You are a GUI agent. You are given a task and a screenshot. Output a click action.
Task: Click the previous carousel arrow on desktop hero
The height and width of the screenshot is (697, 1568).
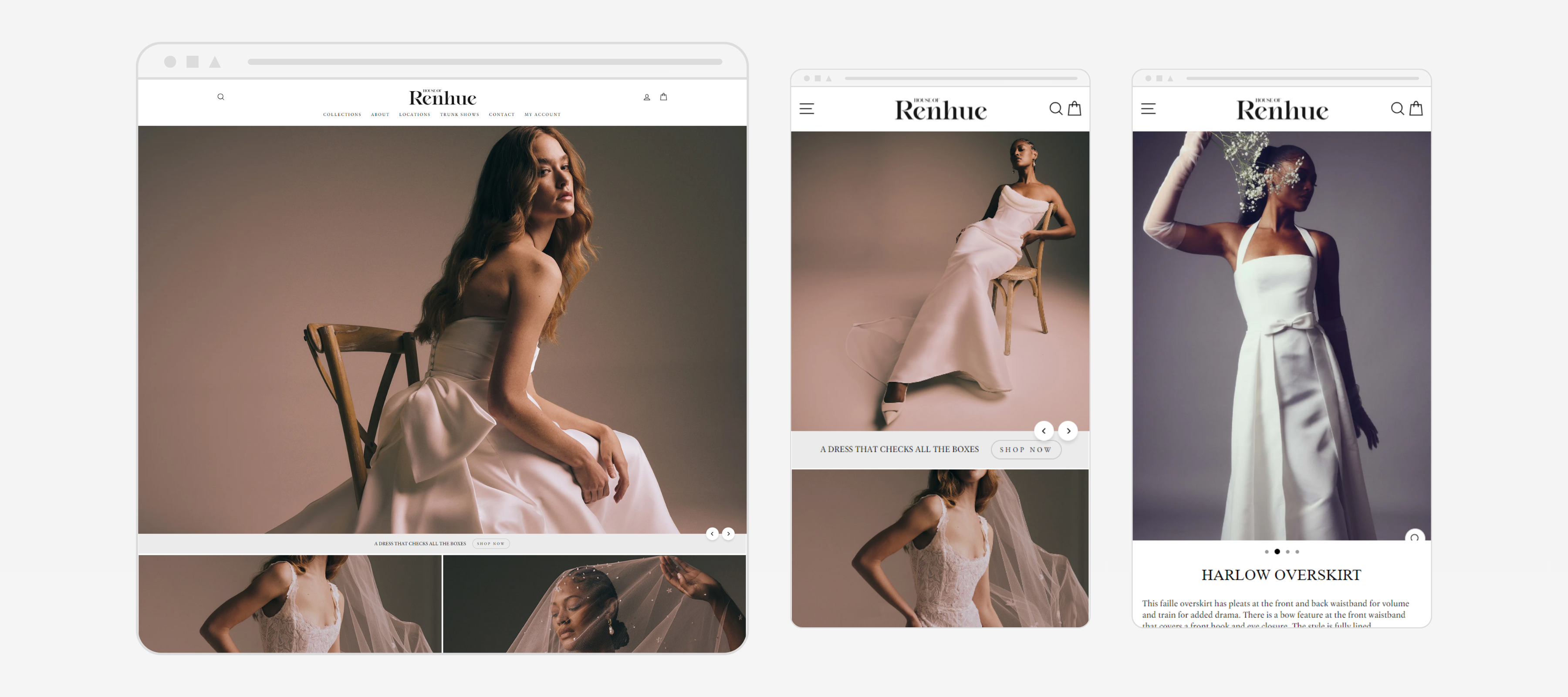[x=712, y=533]
